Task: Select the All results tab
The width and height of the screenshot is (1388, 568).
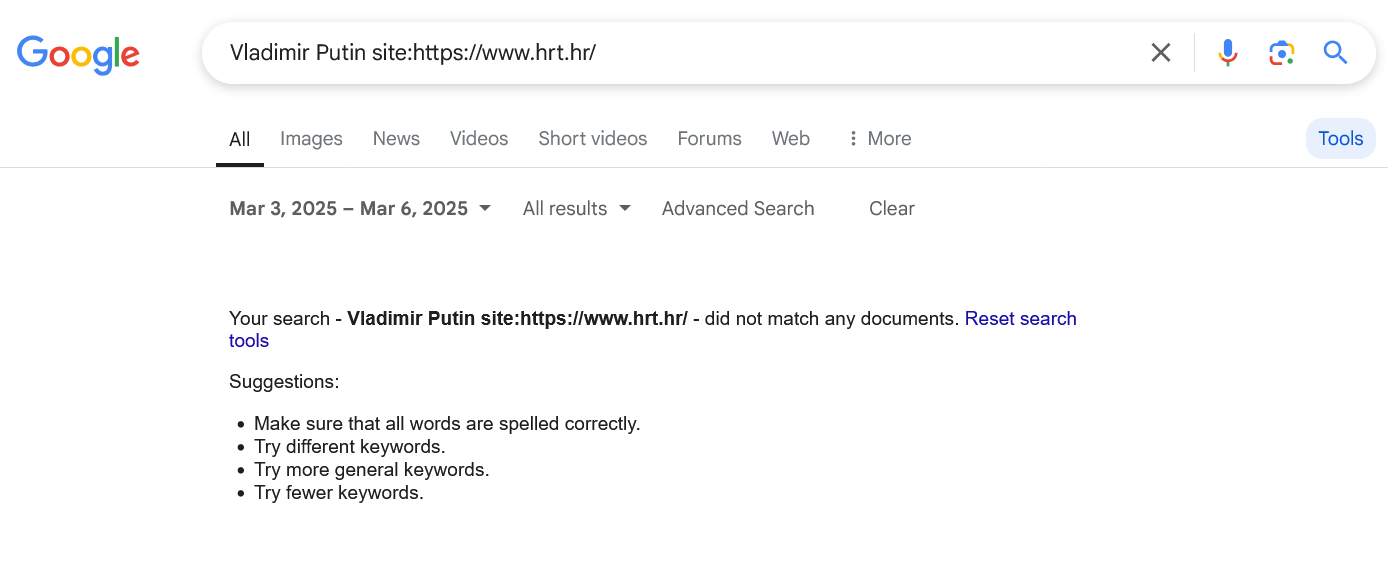Action: click(x=239, y=140)
